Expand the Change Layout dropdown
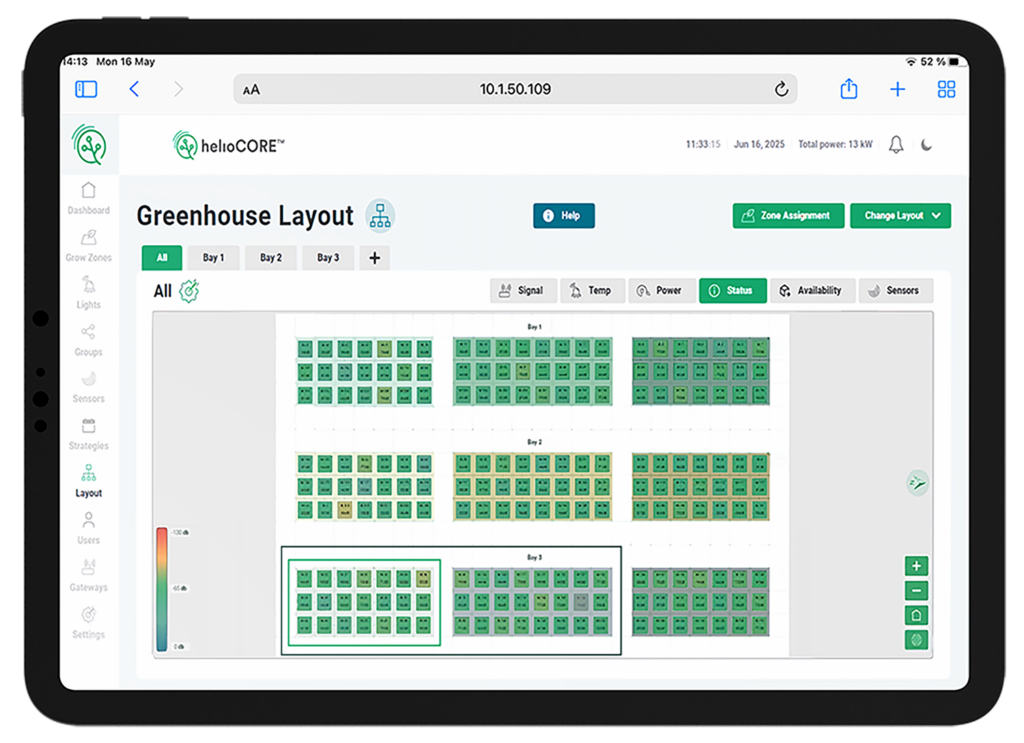 point(900,216)
